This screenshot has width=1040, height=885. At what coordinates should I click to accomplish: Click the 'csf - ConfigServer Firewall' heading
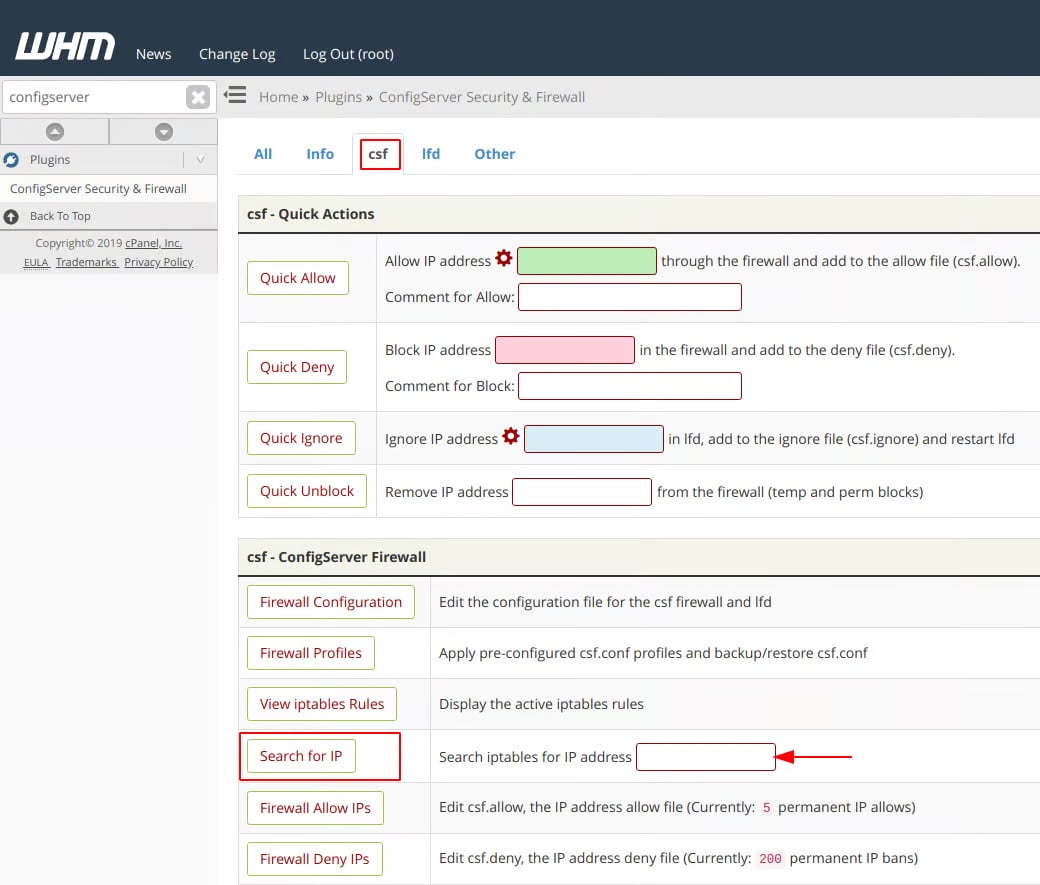(x=336, y=557)
